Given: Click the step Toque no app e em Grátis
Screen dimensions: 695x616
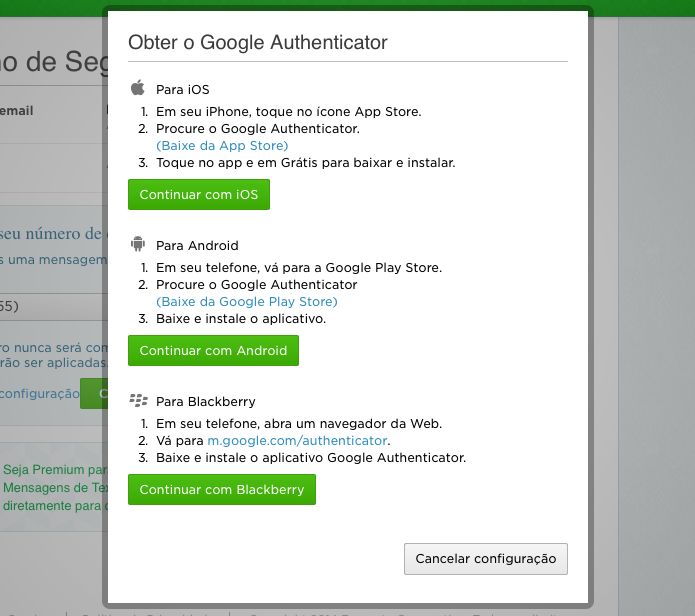Looking at the screenshot, I should point(306,163).
